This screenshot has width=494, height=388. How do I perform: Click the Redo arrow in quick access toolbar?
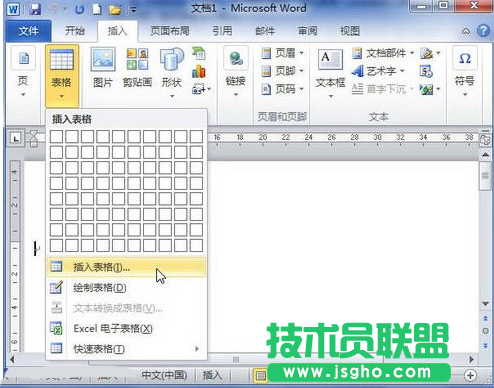[x=79, y=9]
